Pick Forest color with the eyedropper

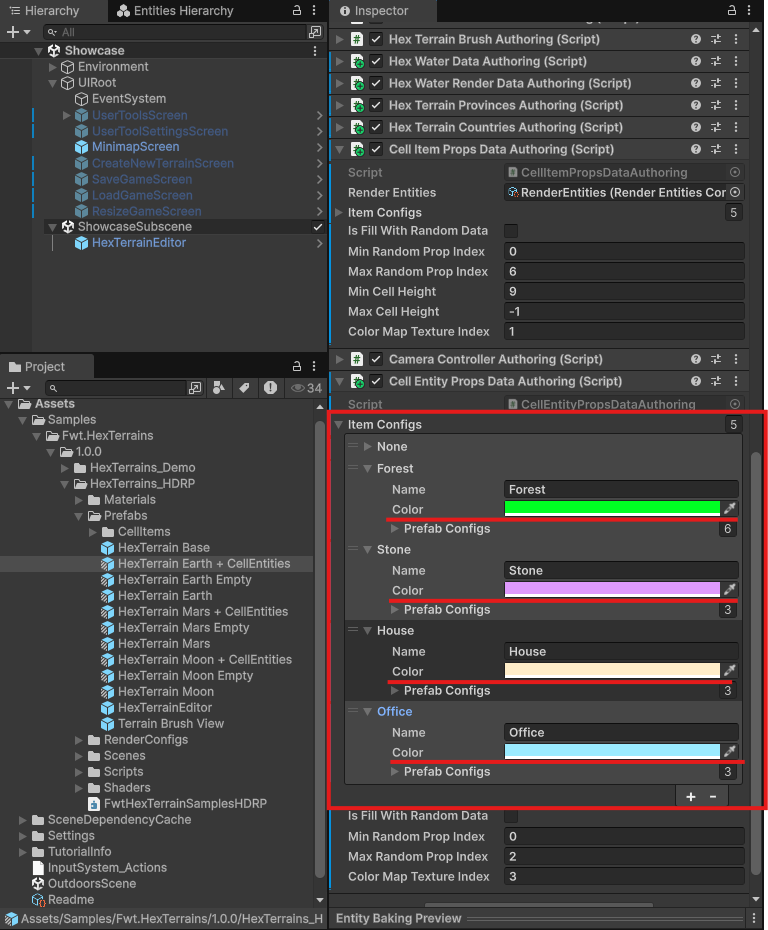730,508
